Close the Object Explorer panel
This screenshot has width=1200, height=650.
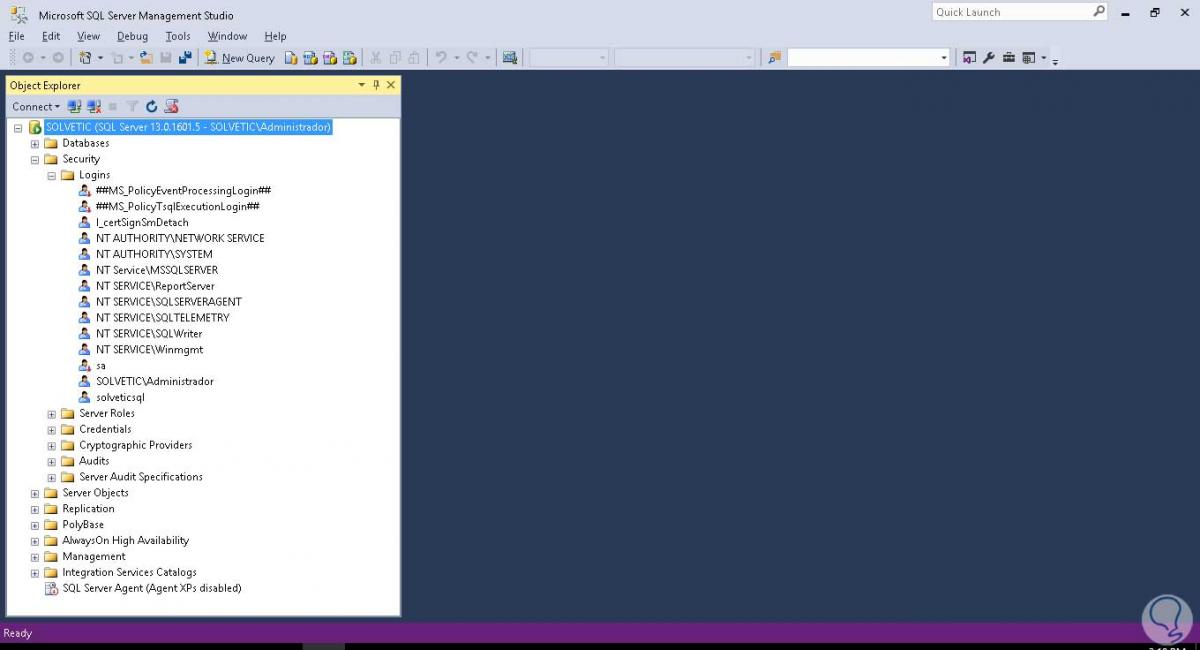(391, 85)
